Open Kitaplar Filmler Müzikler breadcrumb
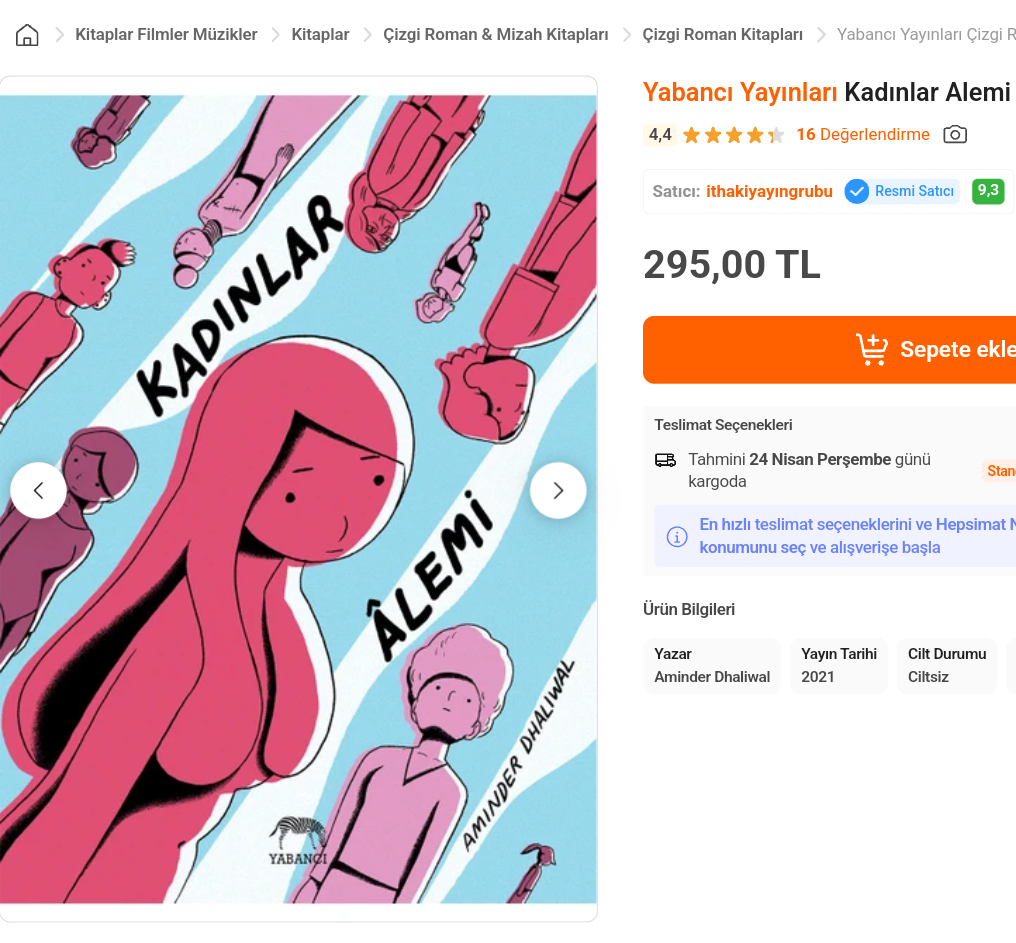Image resolution: width=1016 pixels, height=943 pixels. (166, 34)
